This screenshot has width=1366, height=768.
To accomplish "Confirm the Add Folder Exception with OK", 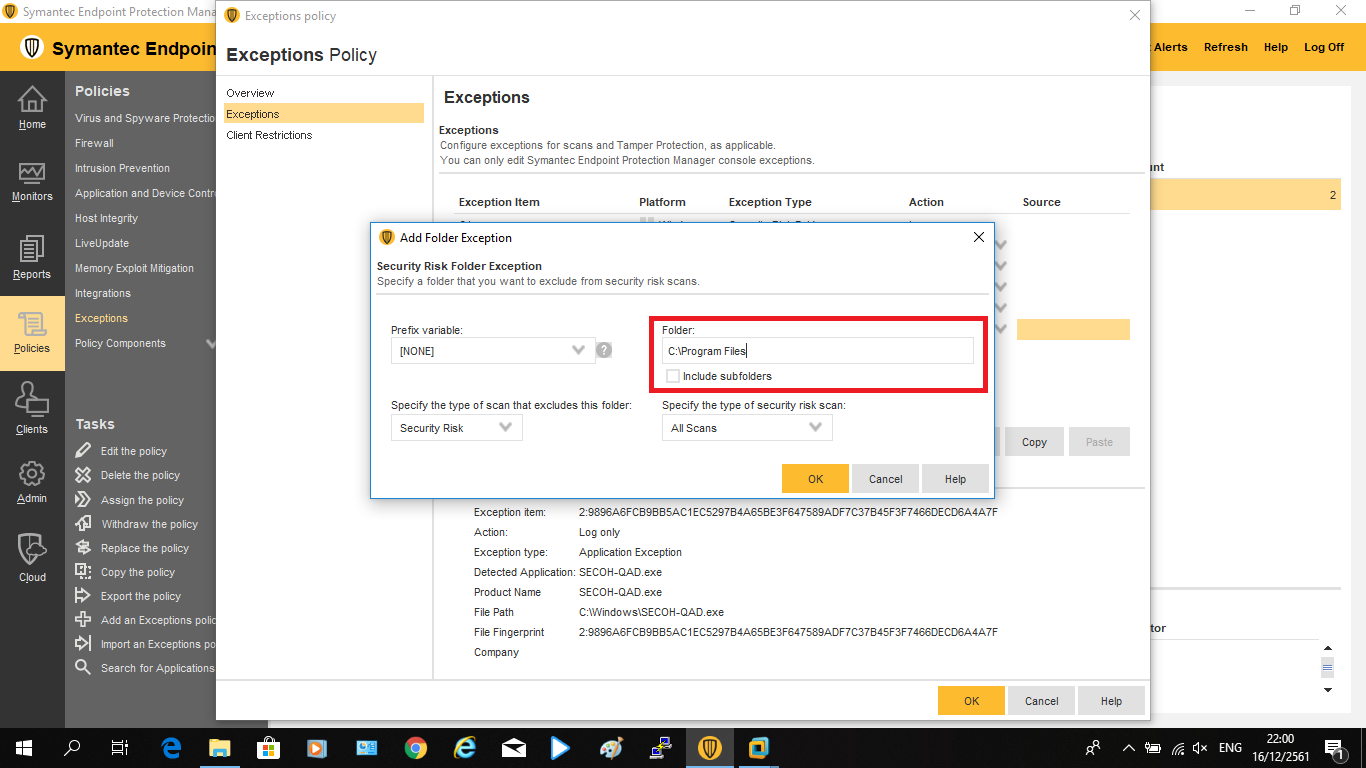I will tap(815, 479).
